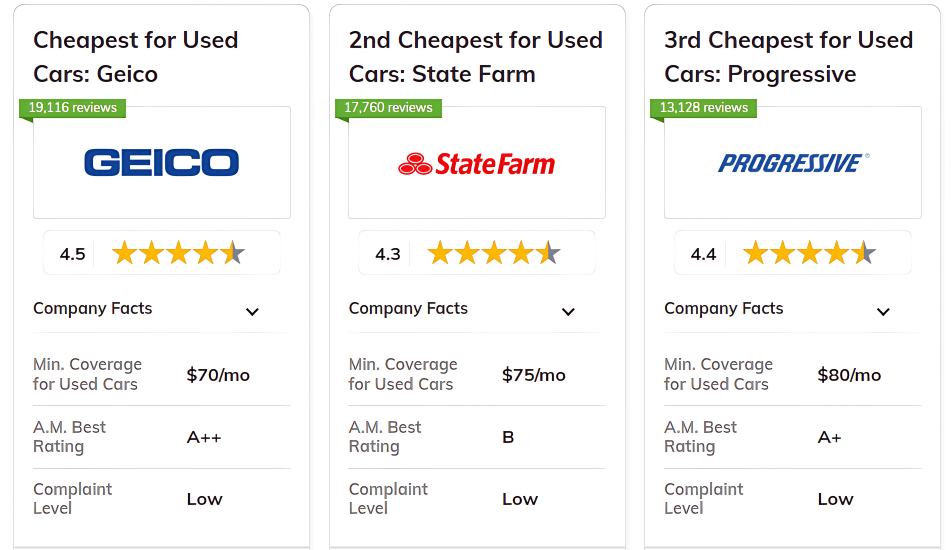Select Geico's $70/mo coverage price
951x550 pixels.
218,375
